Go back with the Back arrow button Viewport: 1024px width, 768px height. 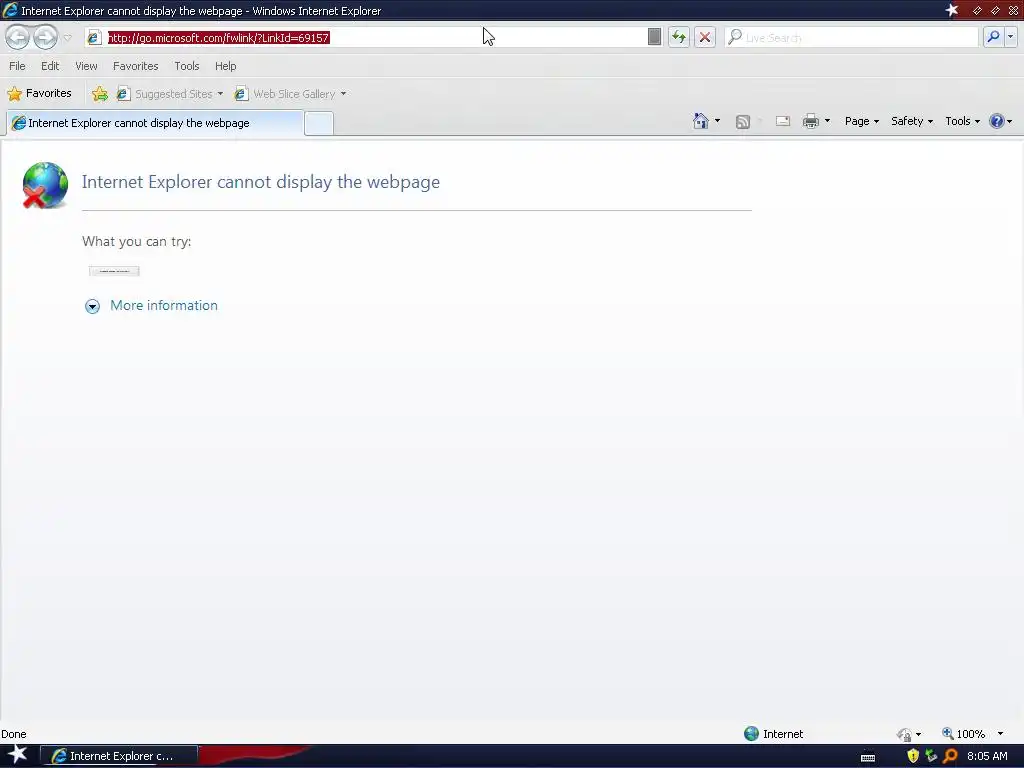18,37
